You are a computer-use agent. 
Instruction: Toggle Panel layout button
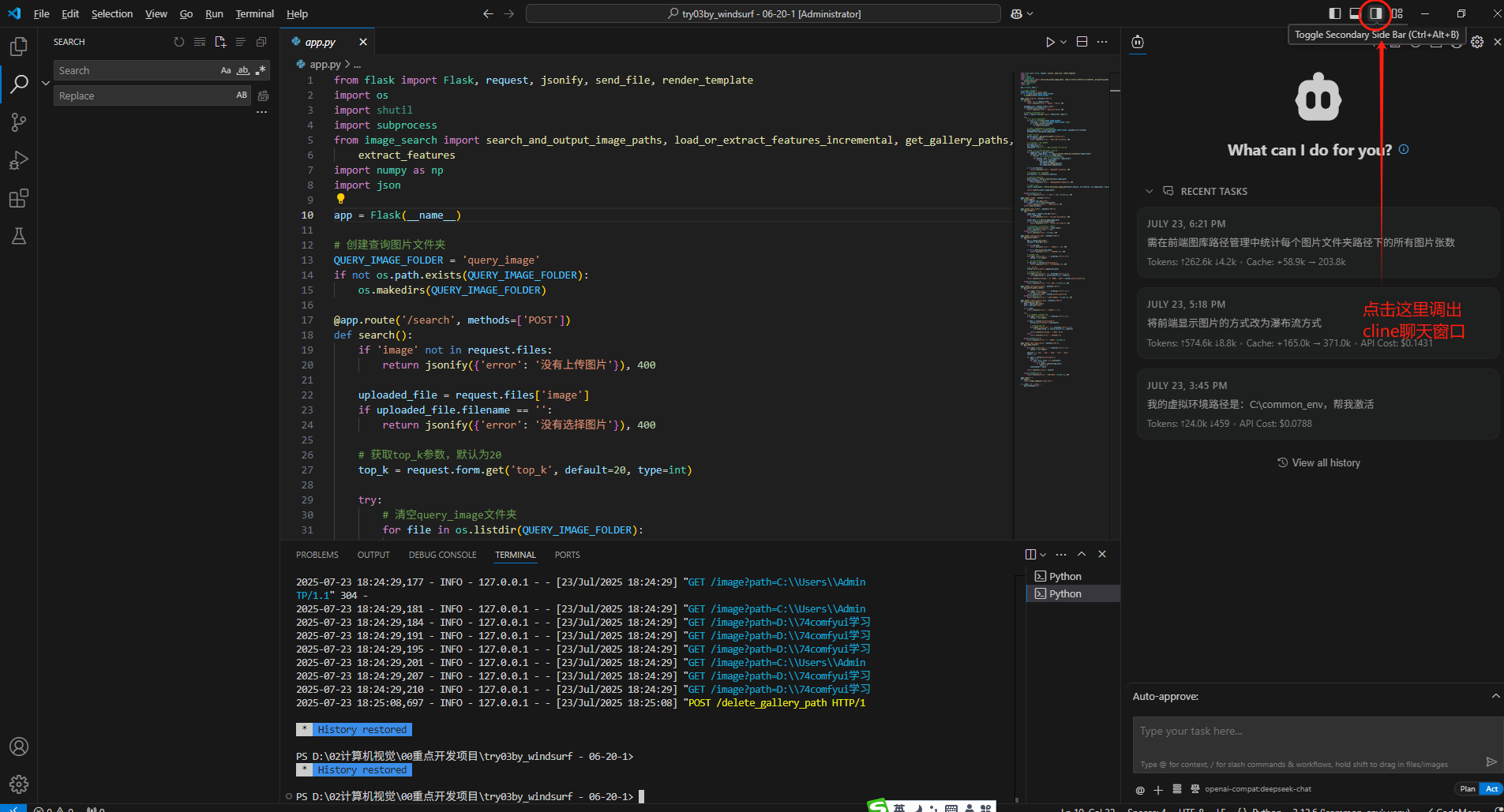click(1356, 13)
